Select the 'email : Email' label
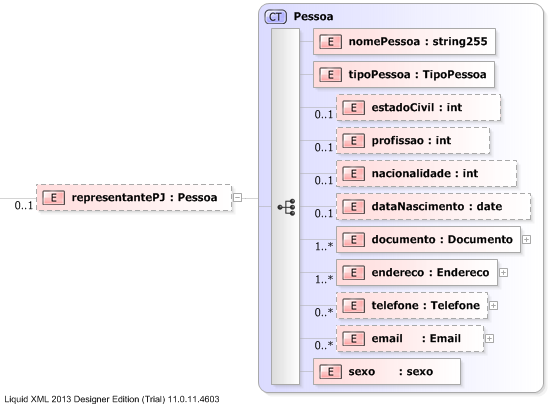557x404 pixels. 416,339
